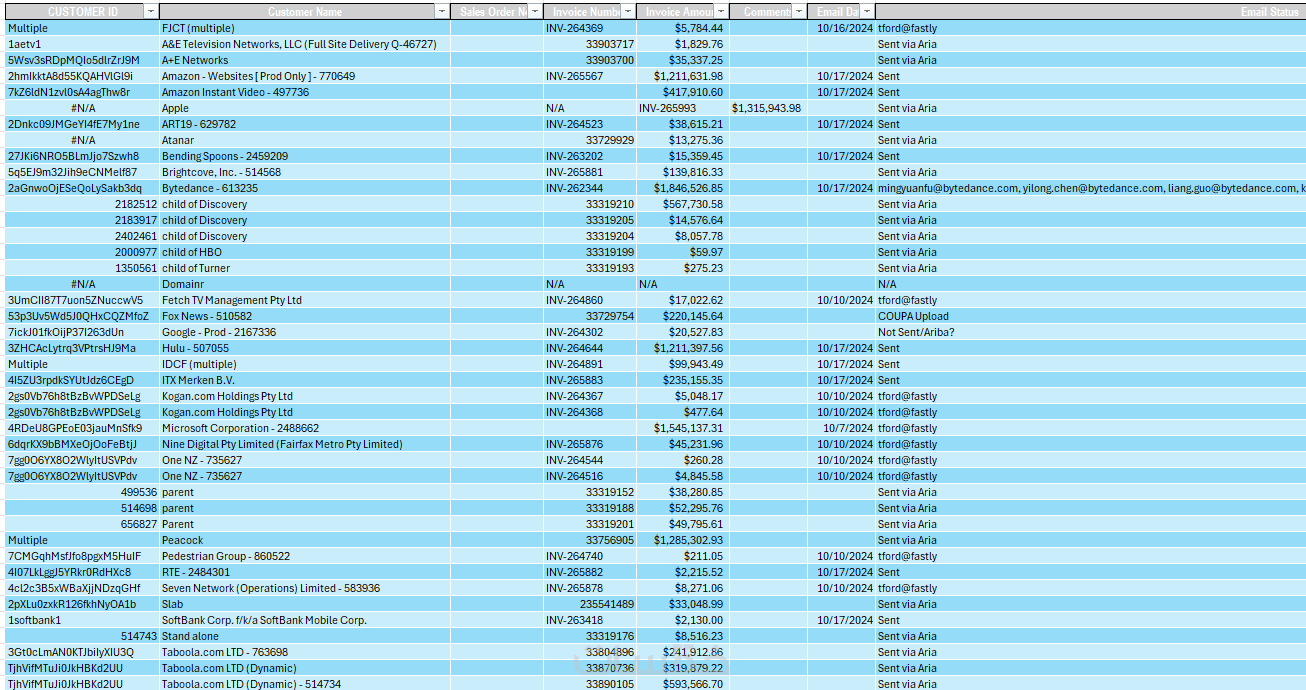The image size is (1306, 690).
Task: Click the 10/16/2024 email date cell
Action: click(841, 28)
